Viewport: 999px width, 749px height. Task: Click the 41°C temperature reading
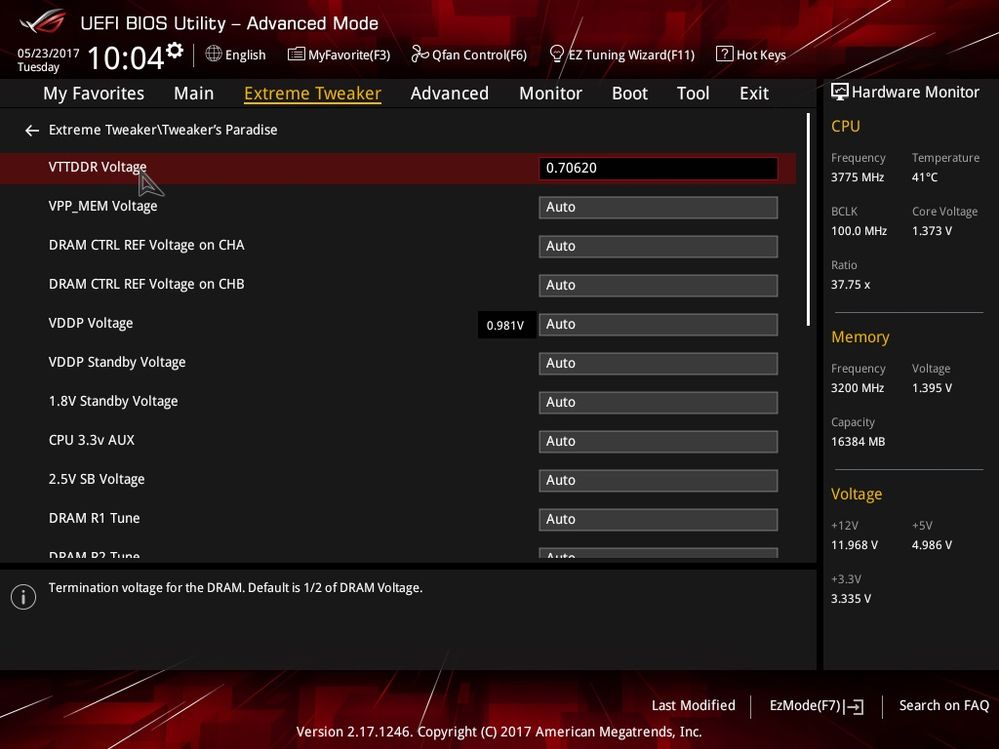pos(924,177)
